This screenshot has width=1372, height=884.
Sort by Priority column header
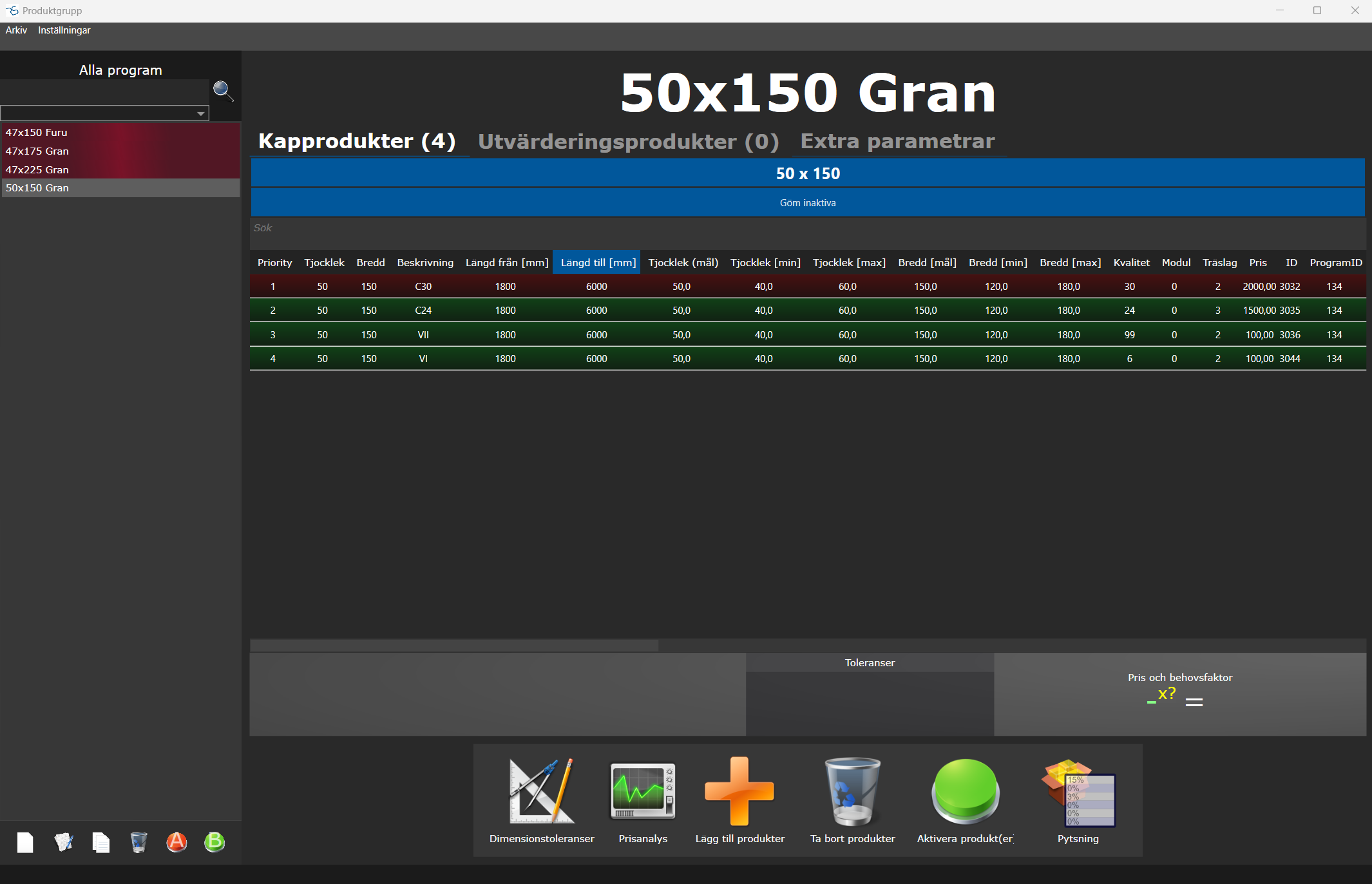pyautogui.click(x=274, y=263)
